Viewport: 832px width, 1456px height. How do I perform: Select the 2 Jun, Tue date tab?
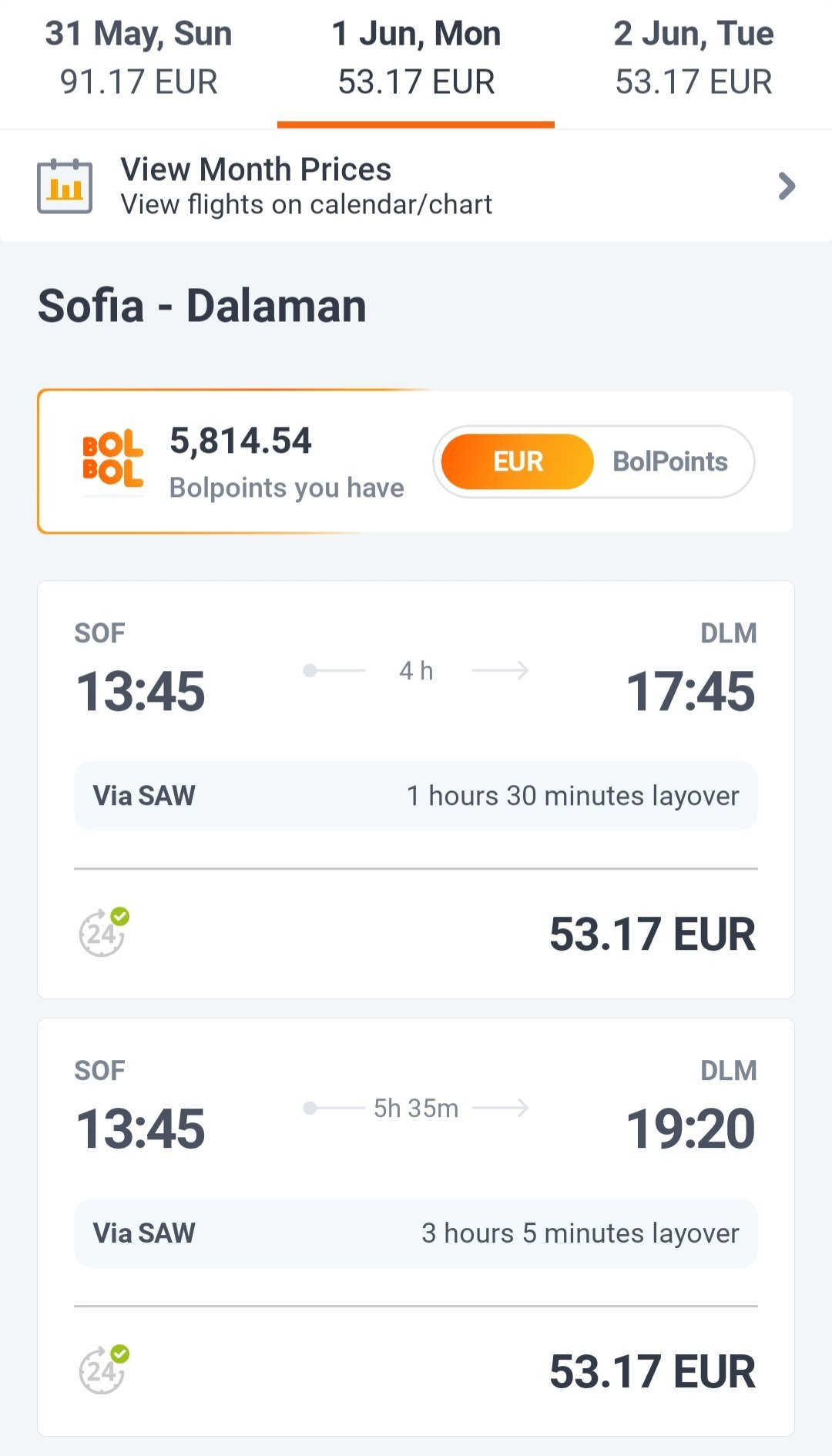[693, 58]
